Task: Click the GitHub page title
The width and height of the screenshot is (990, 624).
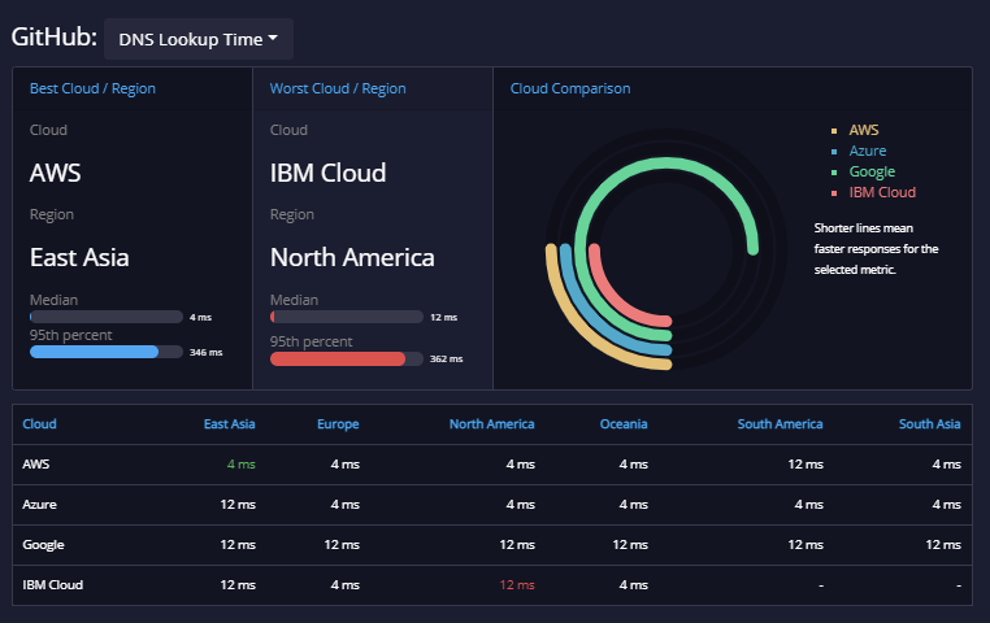Action: point(54,37)
